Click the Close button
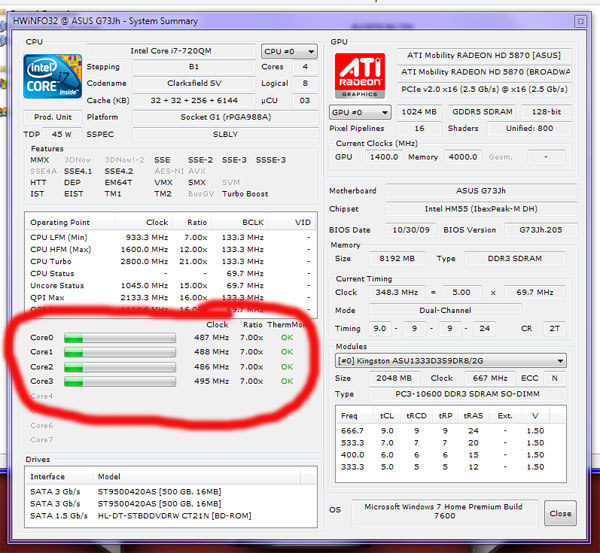 pos(560,513)
